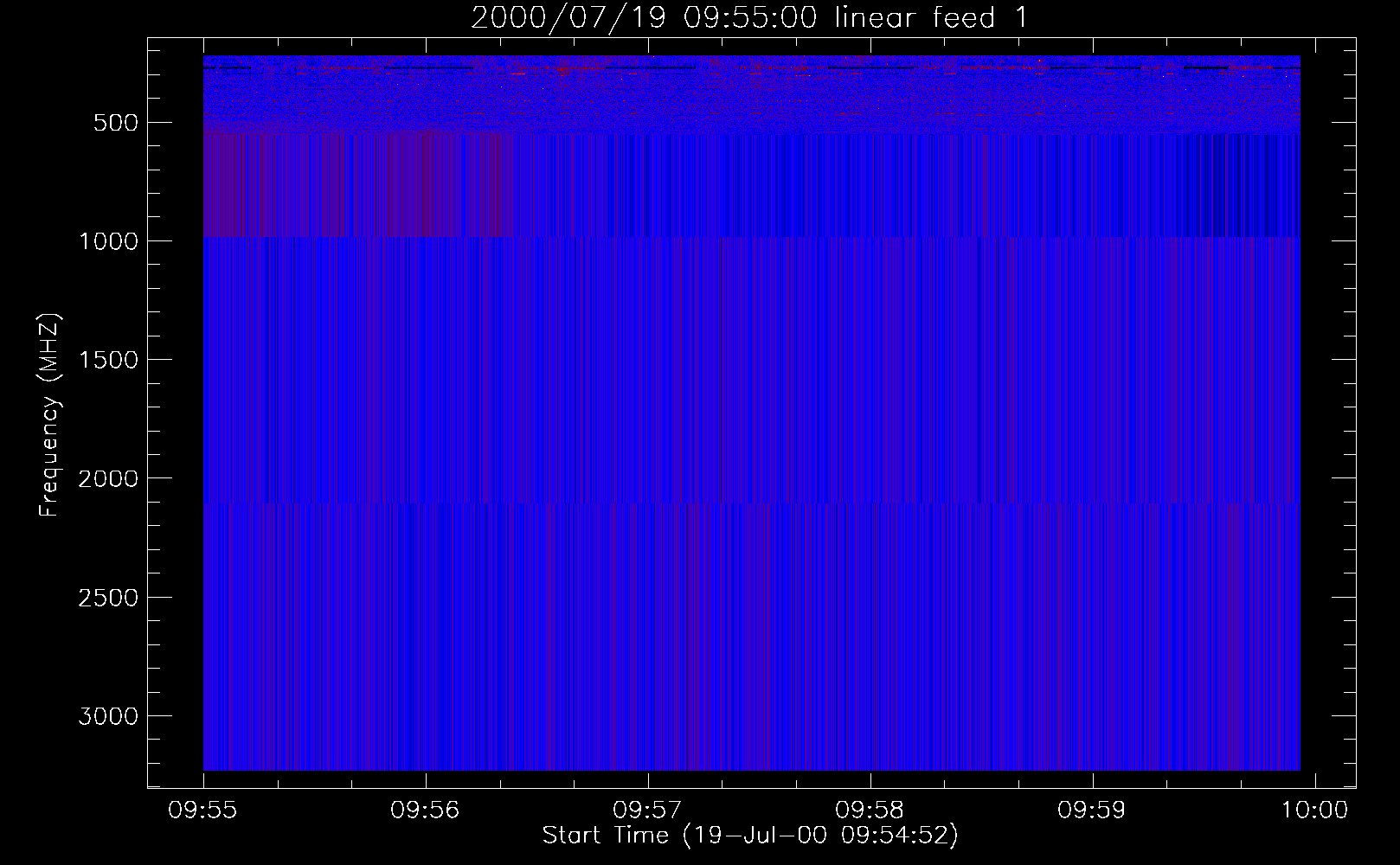This screenshot has height=865, width=1400.
Task: Select the 1500 frequency tick label
Action: [x=109, y=360]
